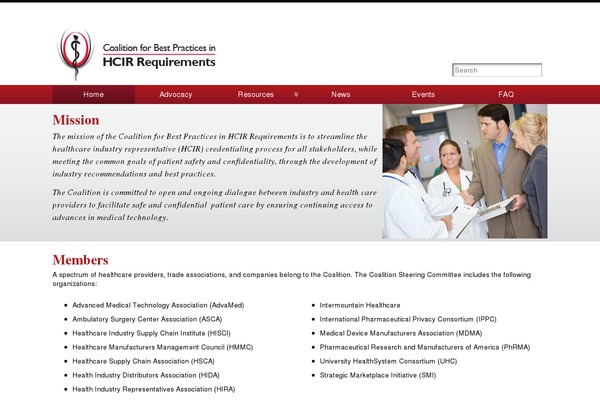600x400 pixels.
Task: Select Medical Device Manufacturers Association (MDMA)
Action: point(401,333)
